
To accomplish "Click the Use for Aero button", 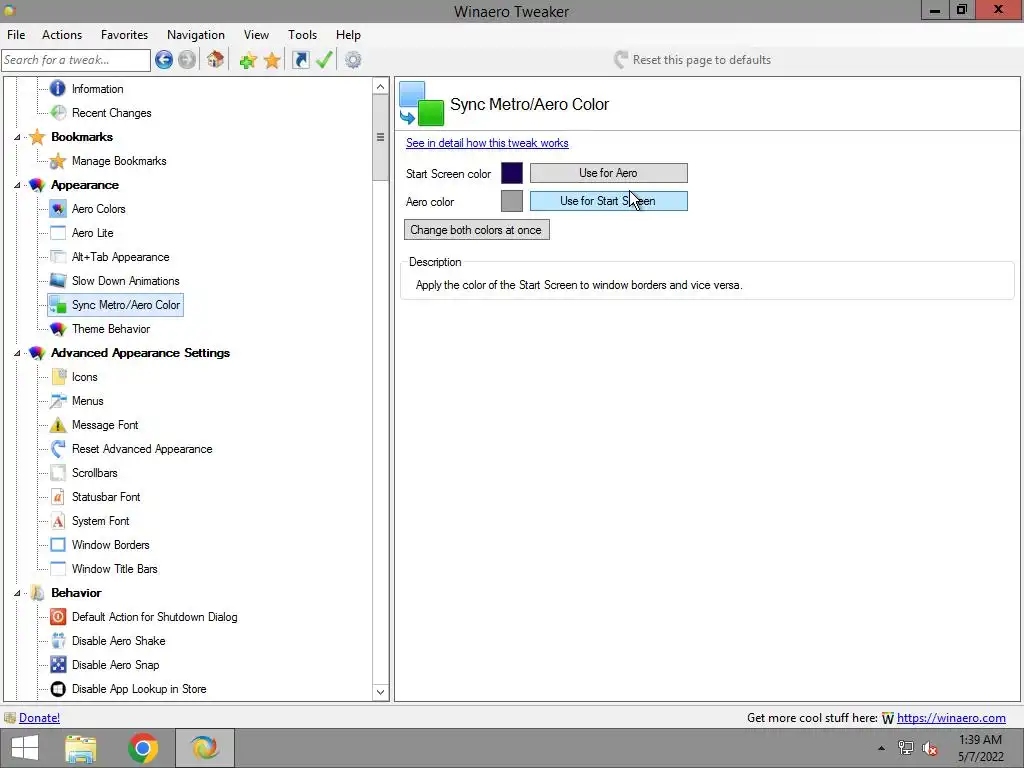I will click(608, 173).
